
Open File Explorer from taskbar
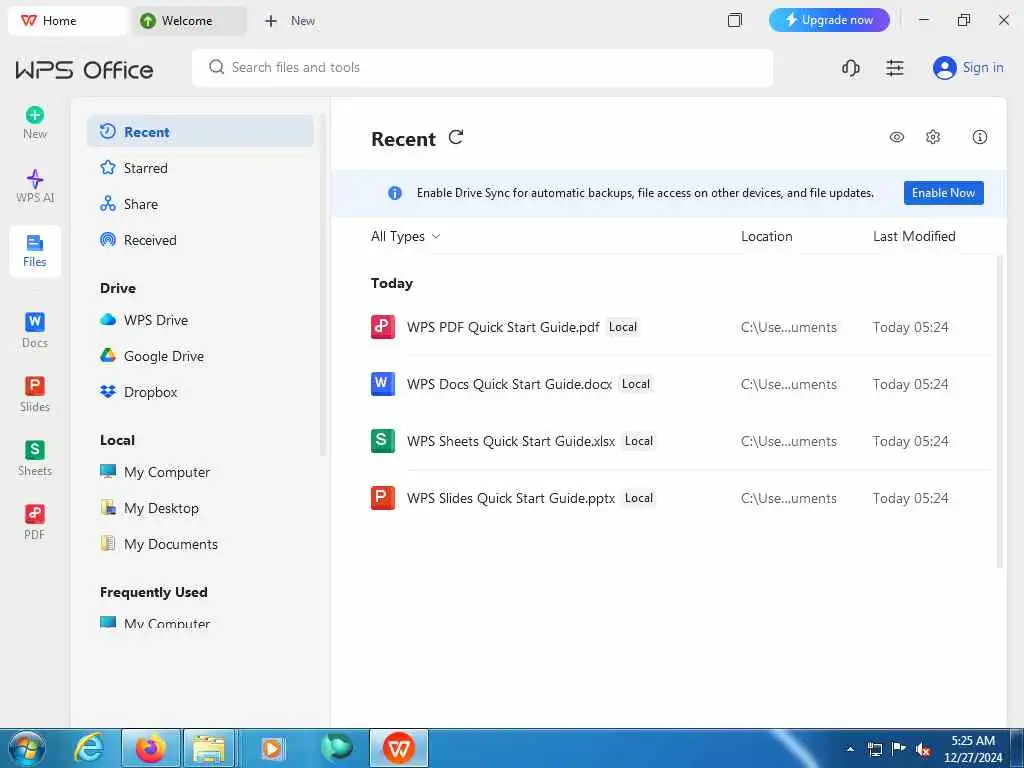point(209,748)
